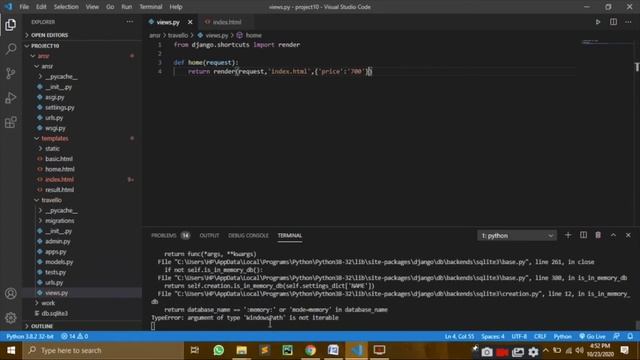
Task: Open notifications bell in status bar
Action: coord(630,336)
